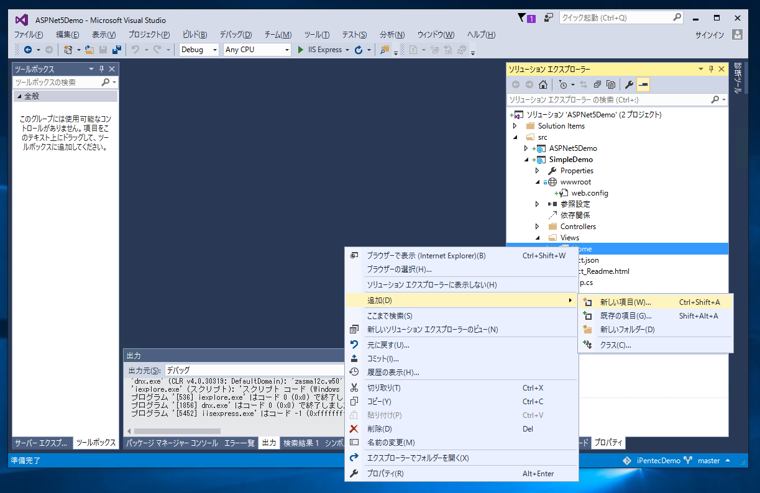
Task: Select 削除(D) in the context menu
Action: (x=461, y=429)
